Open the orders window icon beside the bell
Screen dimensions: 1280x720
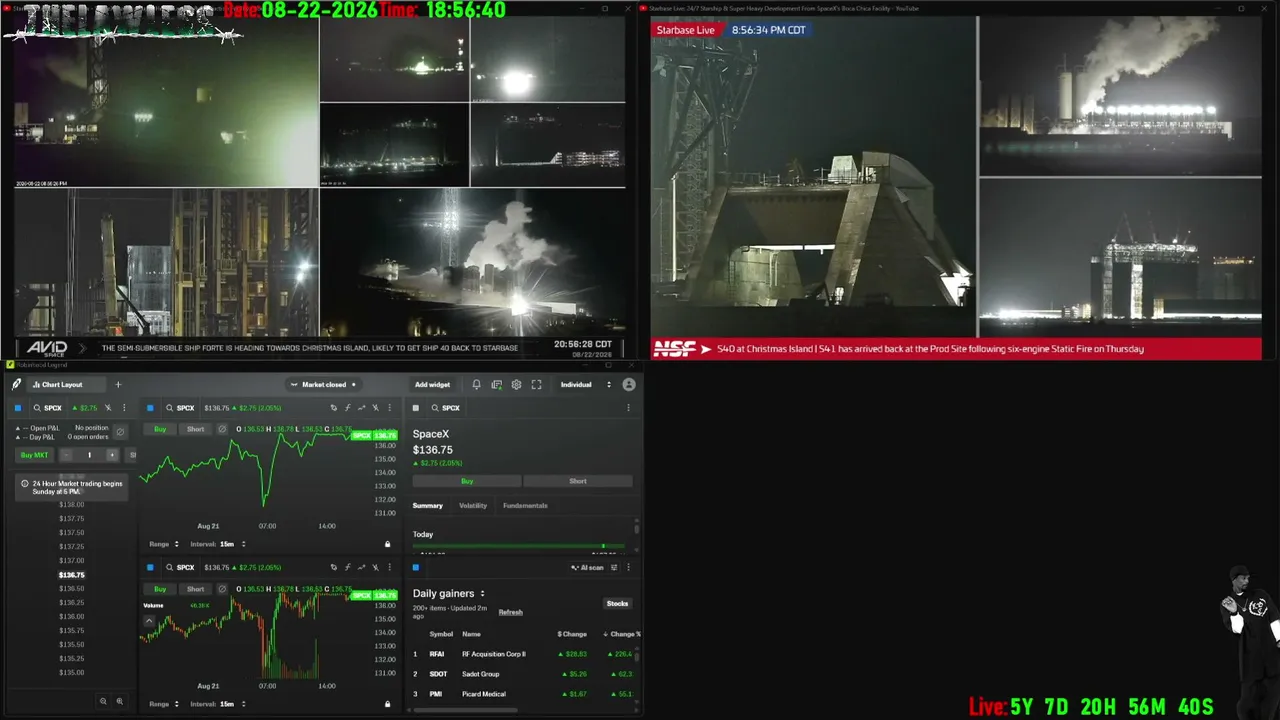pos(496,384)
